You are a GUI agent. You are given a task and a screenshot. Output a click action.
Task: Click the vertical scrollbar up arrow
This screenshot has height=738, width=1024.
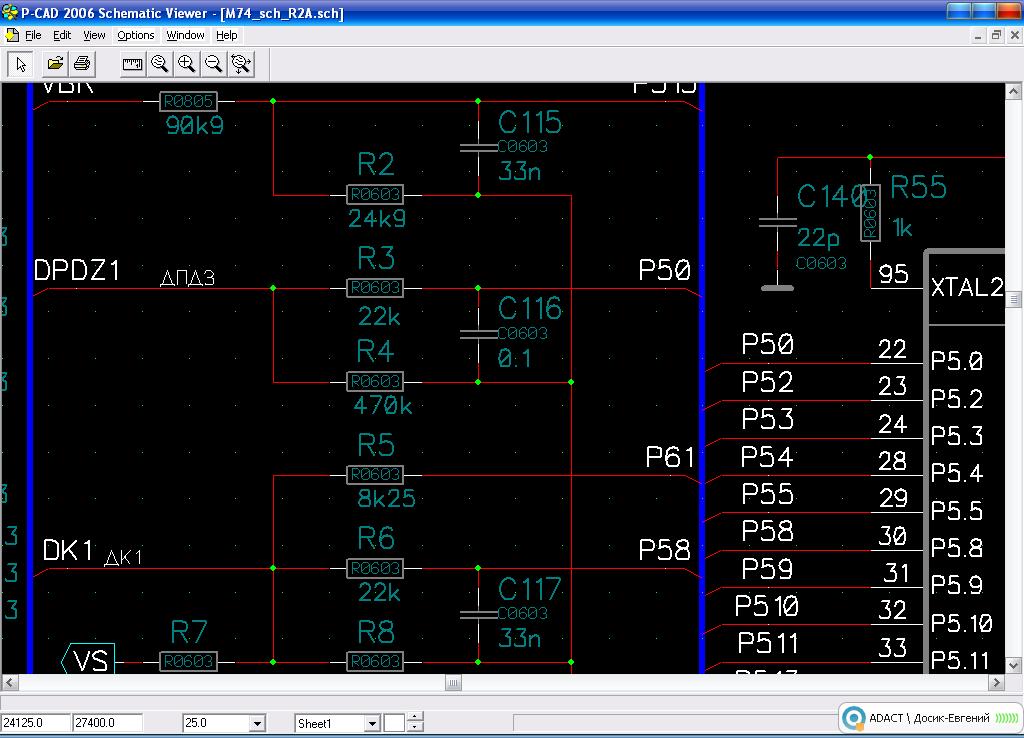pyautogui.click(x=1014, y=92)
